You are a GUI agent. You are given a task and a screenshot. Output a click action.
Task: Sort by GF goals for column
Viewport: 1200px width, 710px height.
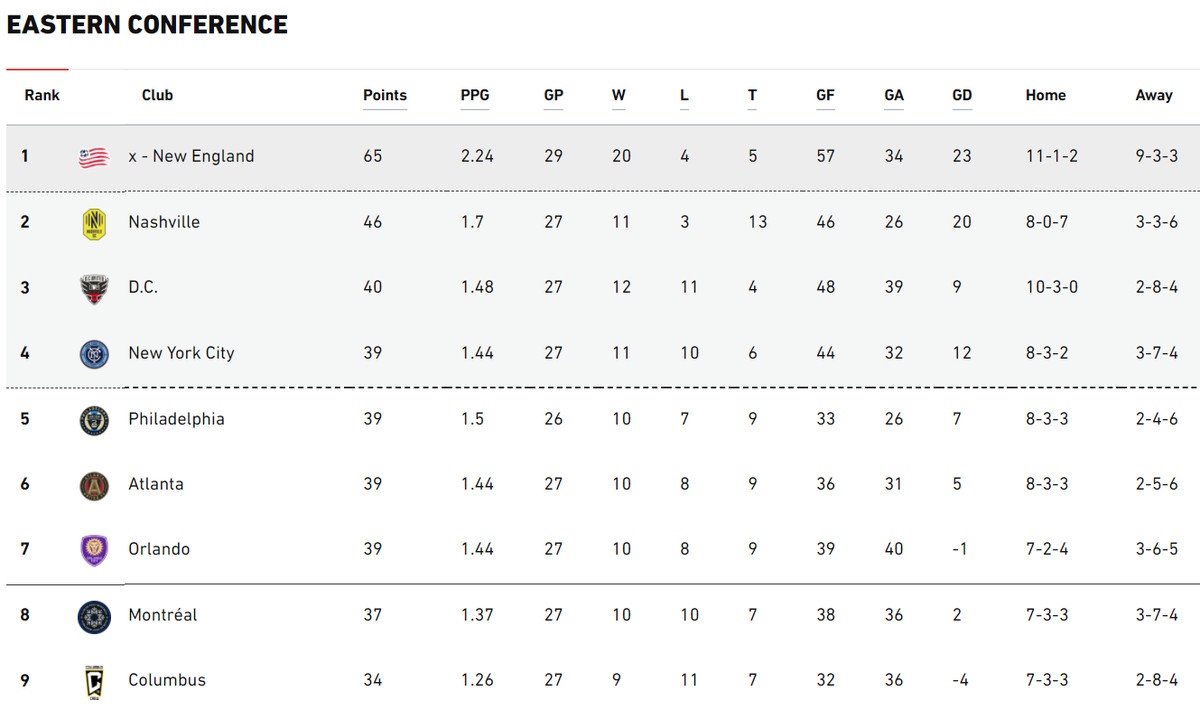click(825, 96)
